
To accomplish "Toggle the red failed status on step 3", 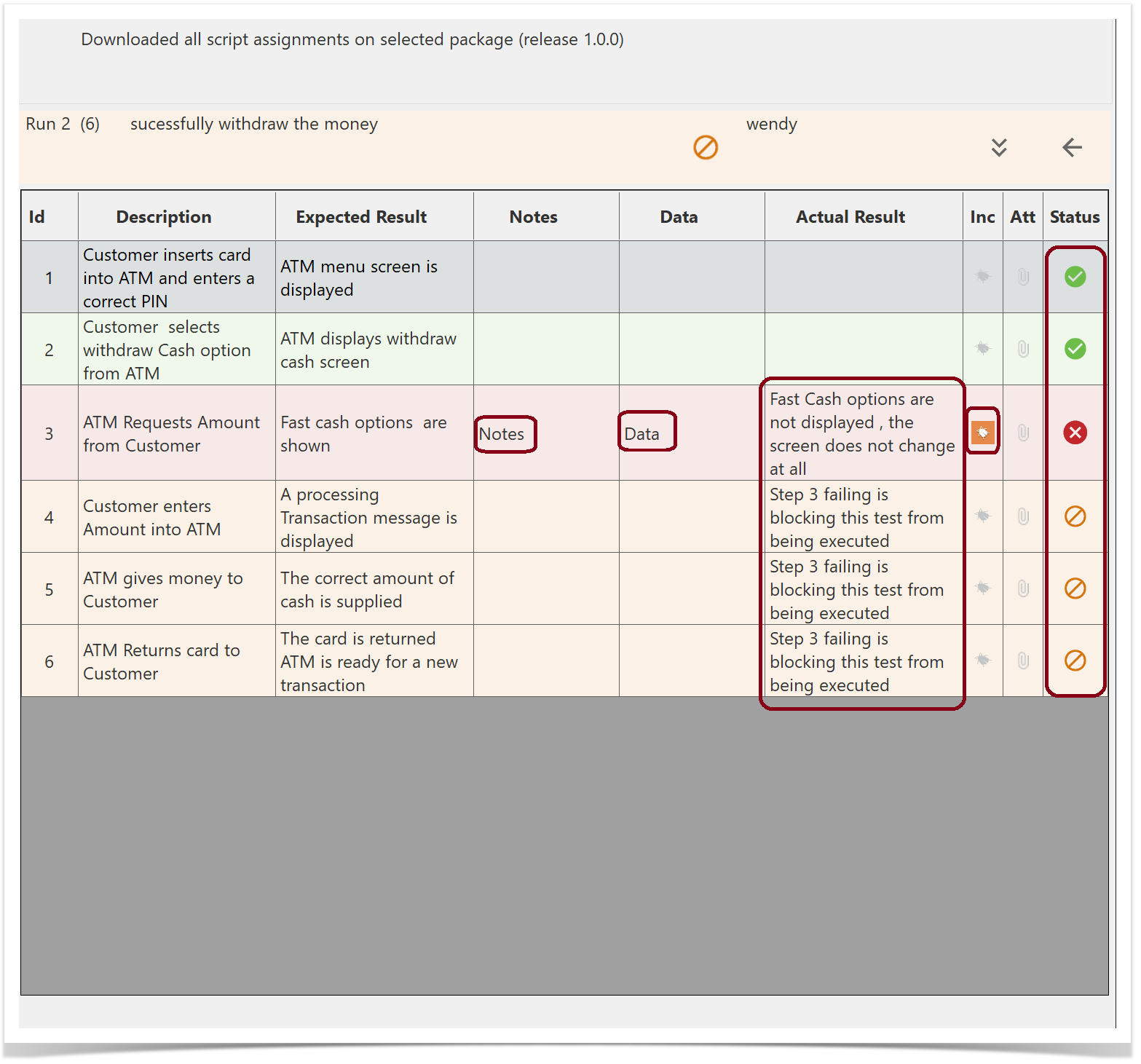I will tap(1075, 433).
